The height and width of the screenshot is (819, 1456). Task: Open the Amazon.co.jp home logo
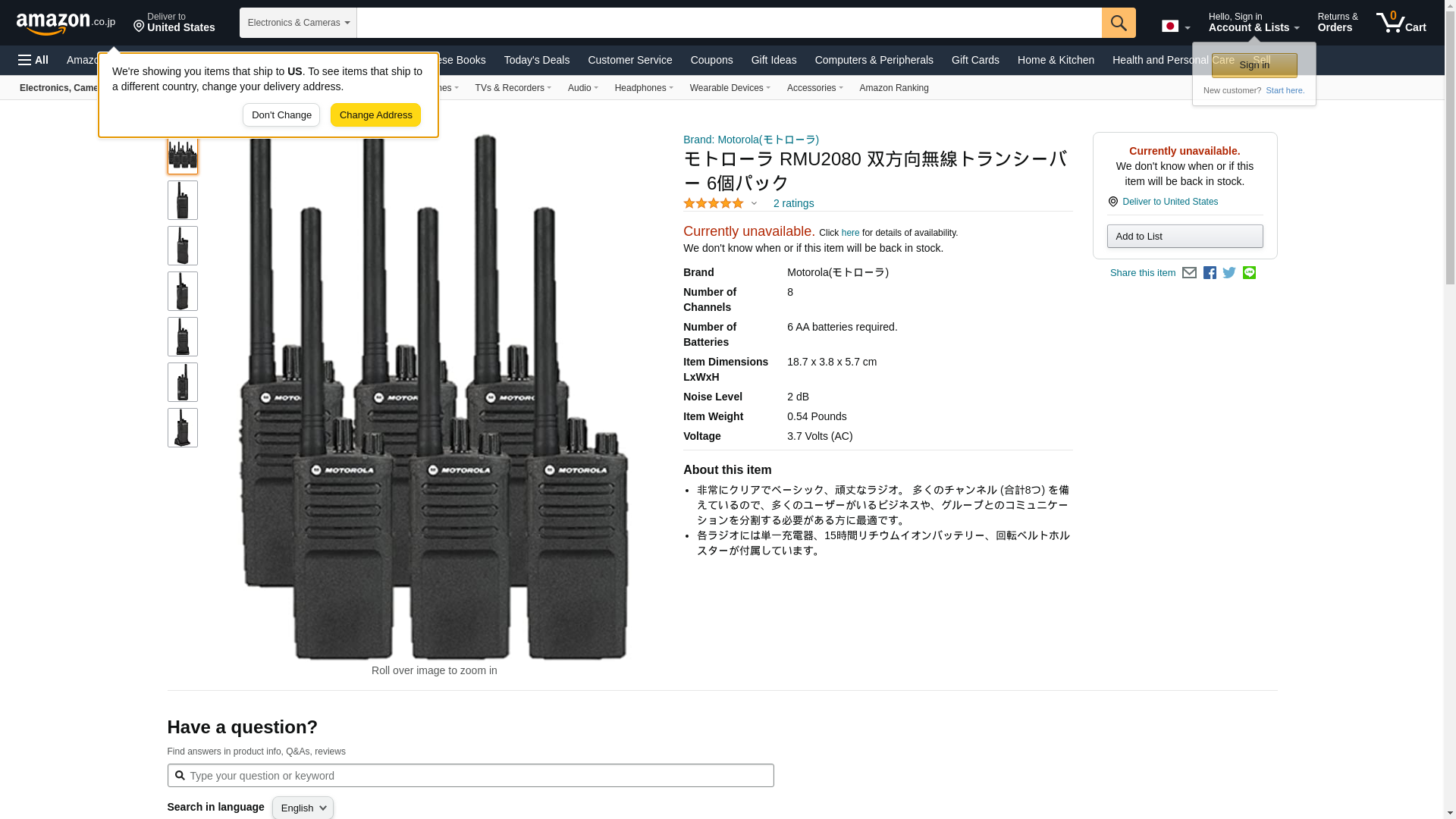pyautogui.click(x=65, y=23)
